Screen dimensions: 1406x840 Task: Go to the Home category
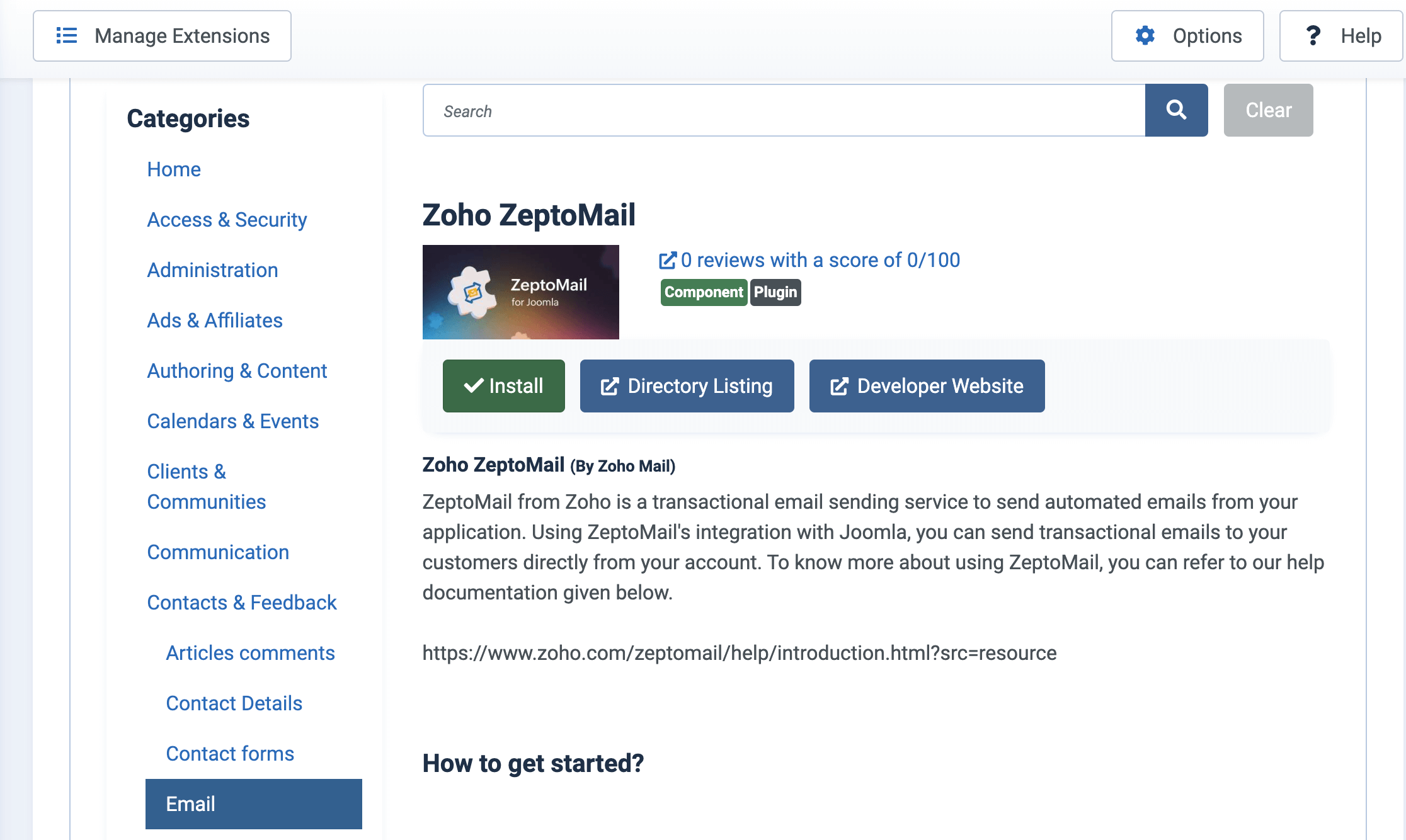(x=174, y=169)
